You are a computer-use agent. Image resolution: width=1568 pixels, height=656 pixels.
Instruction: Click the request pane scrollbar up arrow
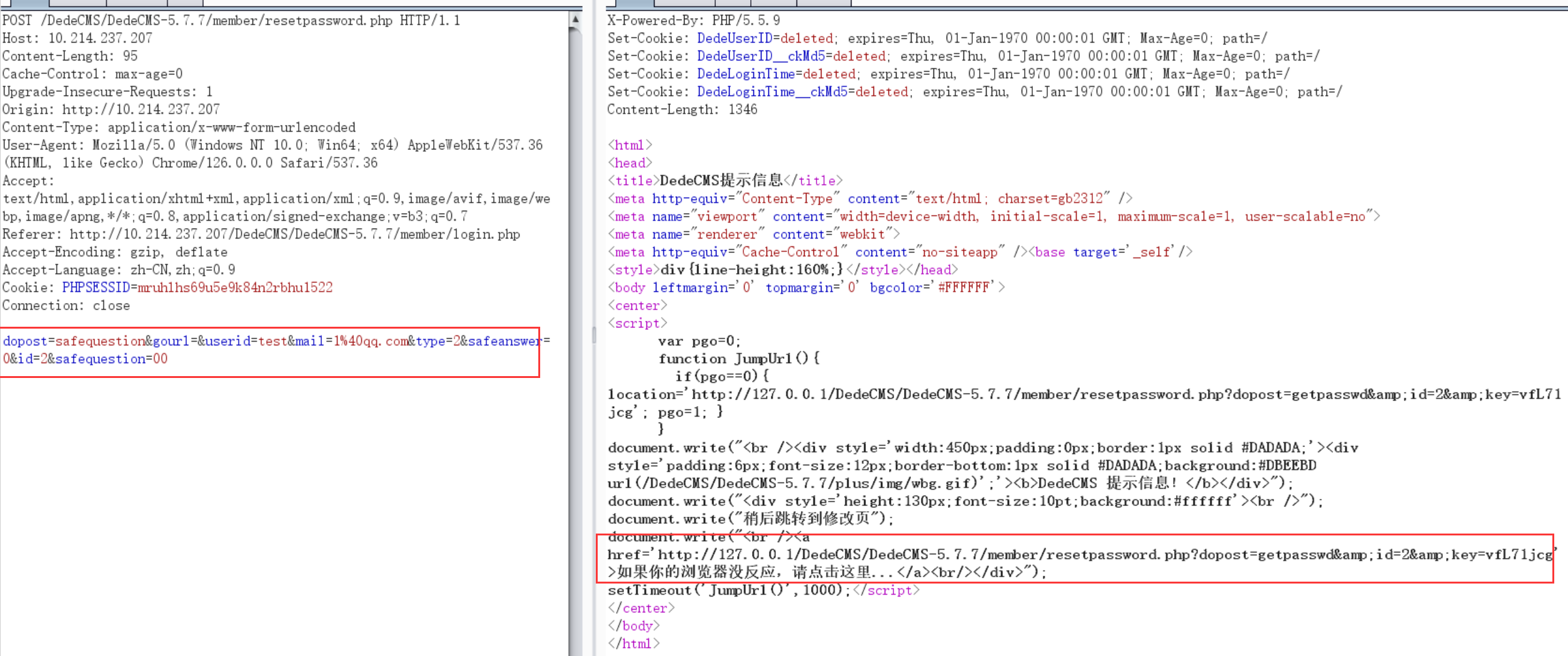pyautogui.click(x=575, y=19)
